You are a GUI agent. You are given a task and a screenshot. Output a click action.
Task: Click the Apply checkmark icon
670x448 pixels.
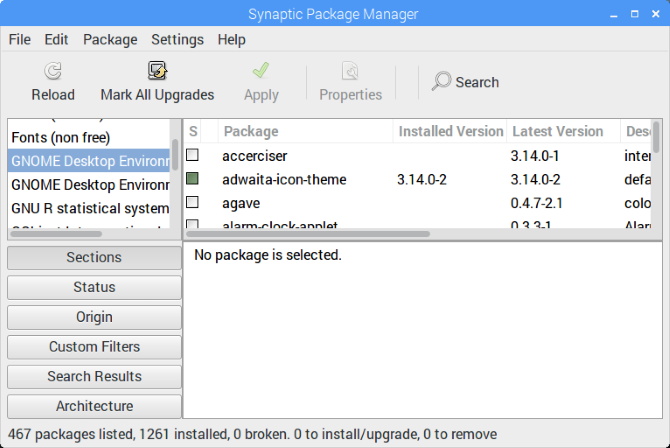click(261, 72)
